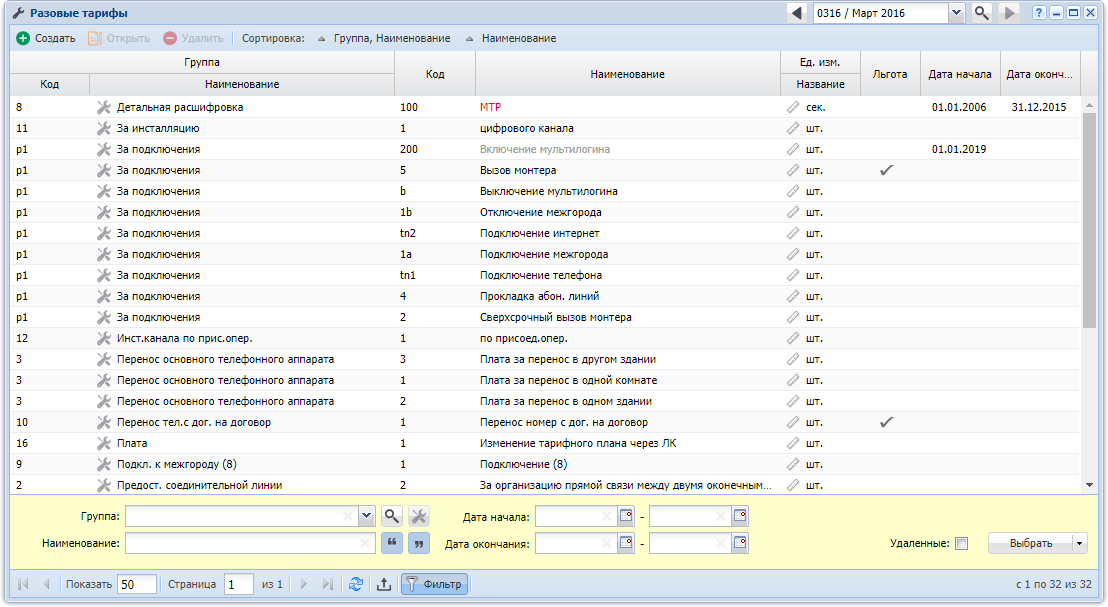The image size is (1108, 607).
Task: Toggle the Фильтр button
Action: point(435,584)
